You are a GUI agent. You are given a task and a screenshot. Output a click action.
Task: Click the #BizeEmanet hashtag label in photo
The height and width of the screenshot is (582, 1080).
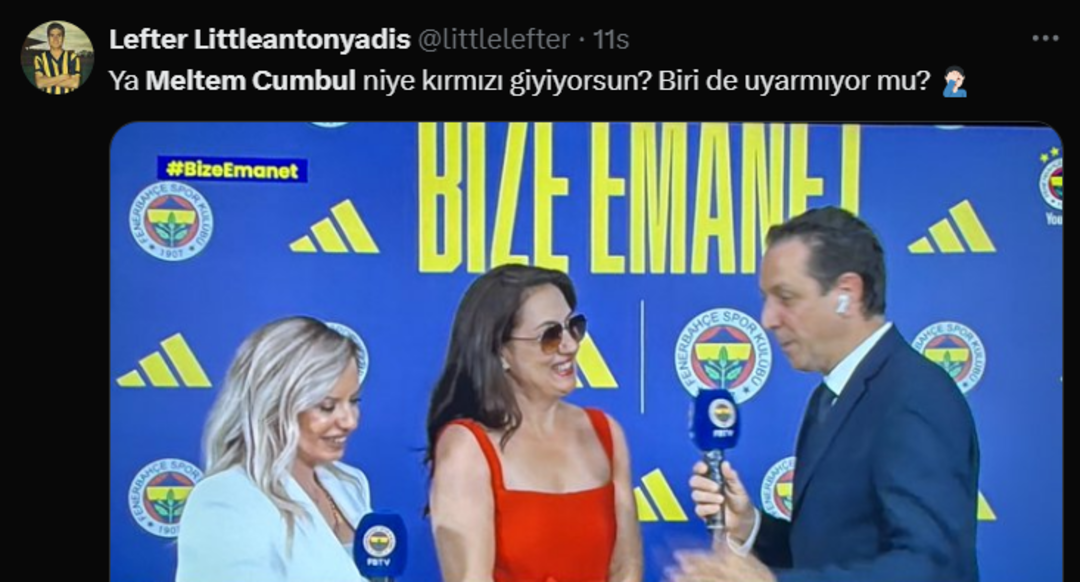[x=232, y=169]
